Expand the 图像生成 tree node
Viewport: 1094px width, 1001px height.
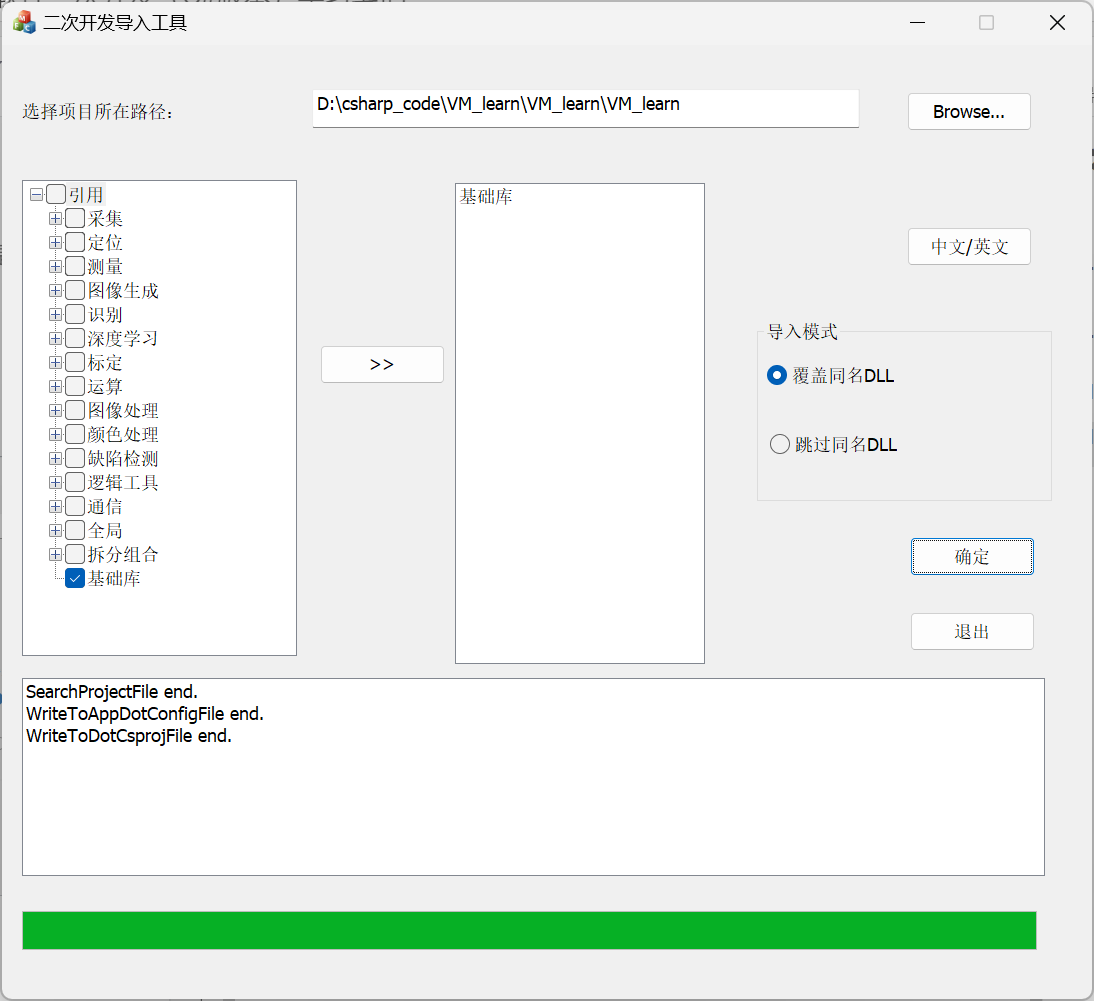tap(55, 290)
